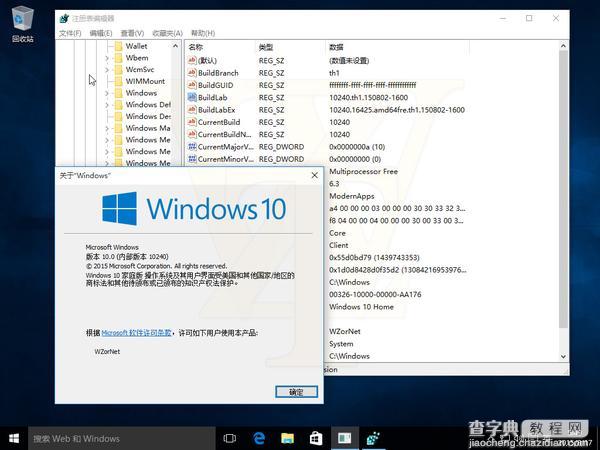
Task: Click the data value Windows 10 Home
Action: click(x=361, y=307)
